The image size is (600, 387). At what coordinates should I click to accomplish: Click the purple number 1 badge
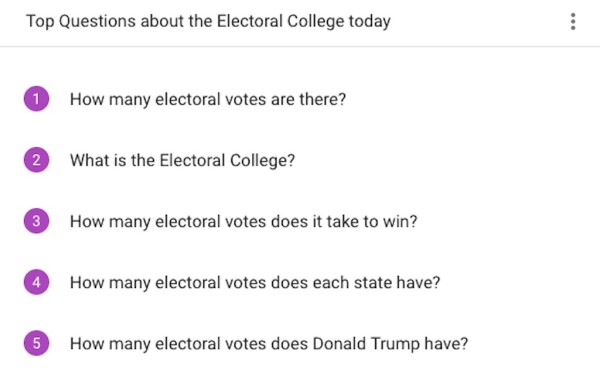(x=36, y=99)
